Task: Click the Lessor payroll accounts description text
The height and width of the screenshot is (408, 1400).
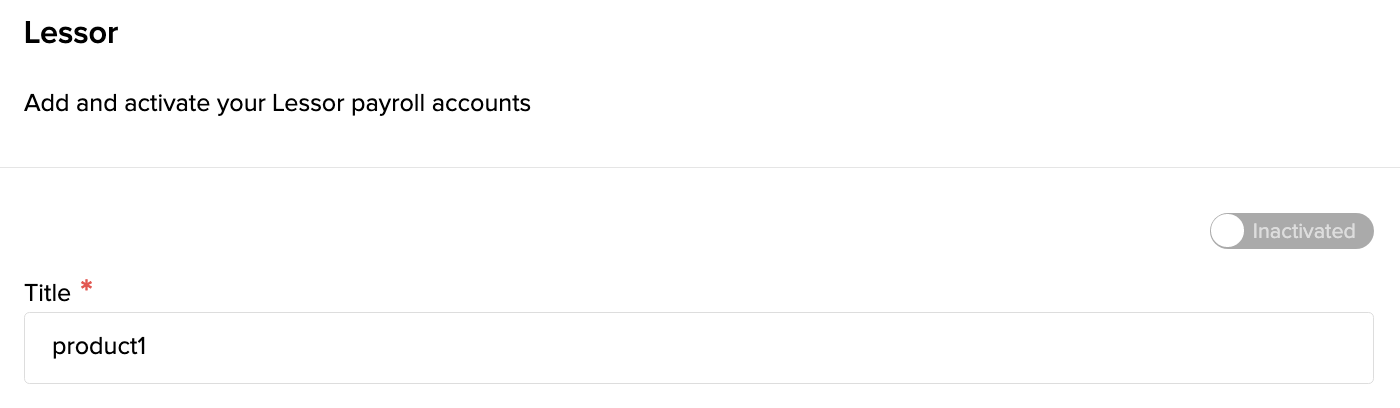Action: coord(277,103)
